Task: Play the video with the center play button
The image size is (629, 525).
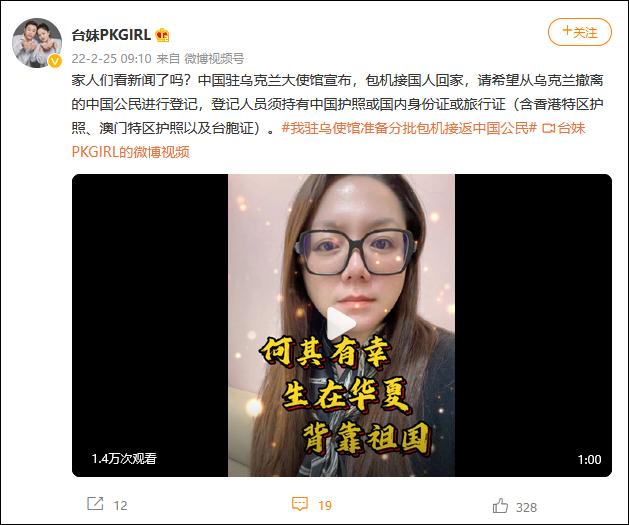Action: click(341, 323)
